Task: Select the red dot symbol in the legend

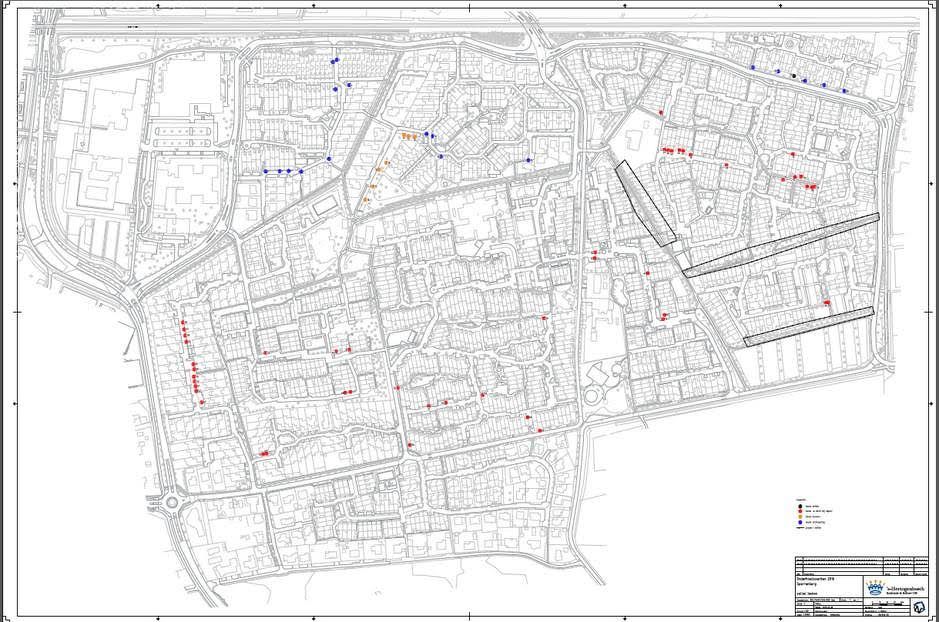Action: tap(799, 509)
